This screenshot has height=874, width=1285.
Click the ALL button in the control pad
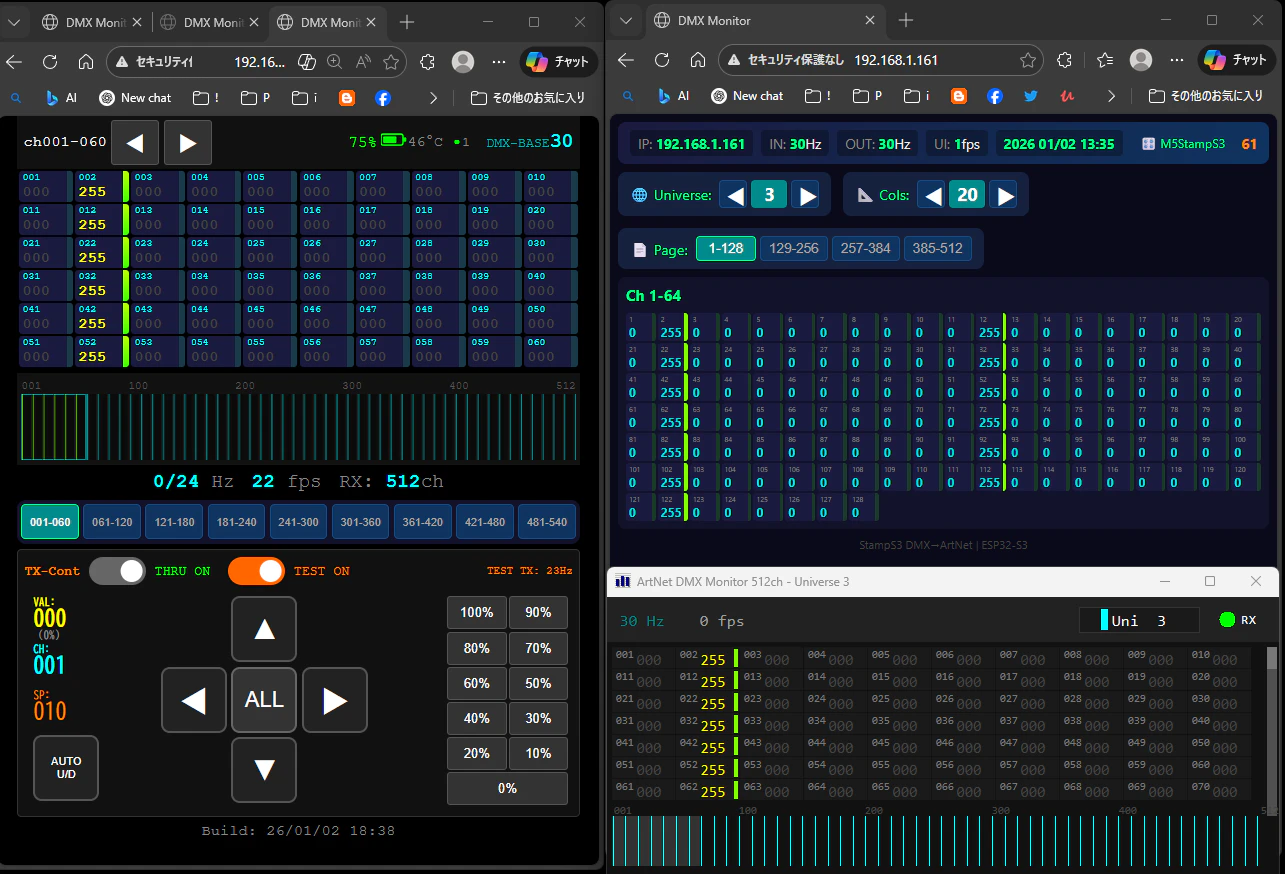pyautogui.click(x=264, y=700)
